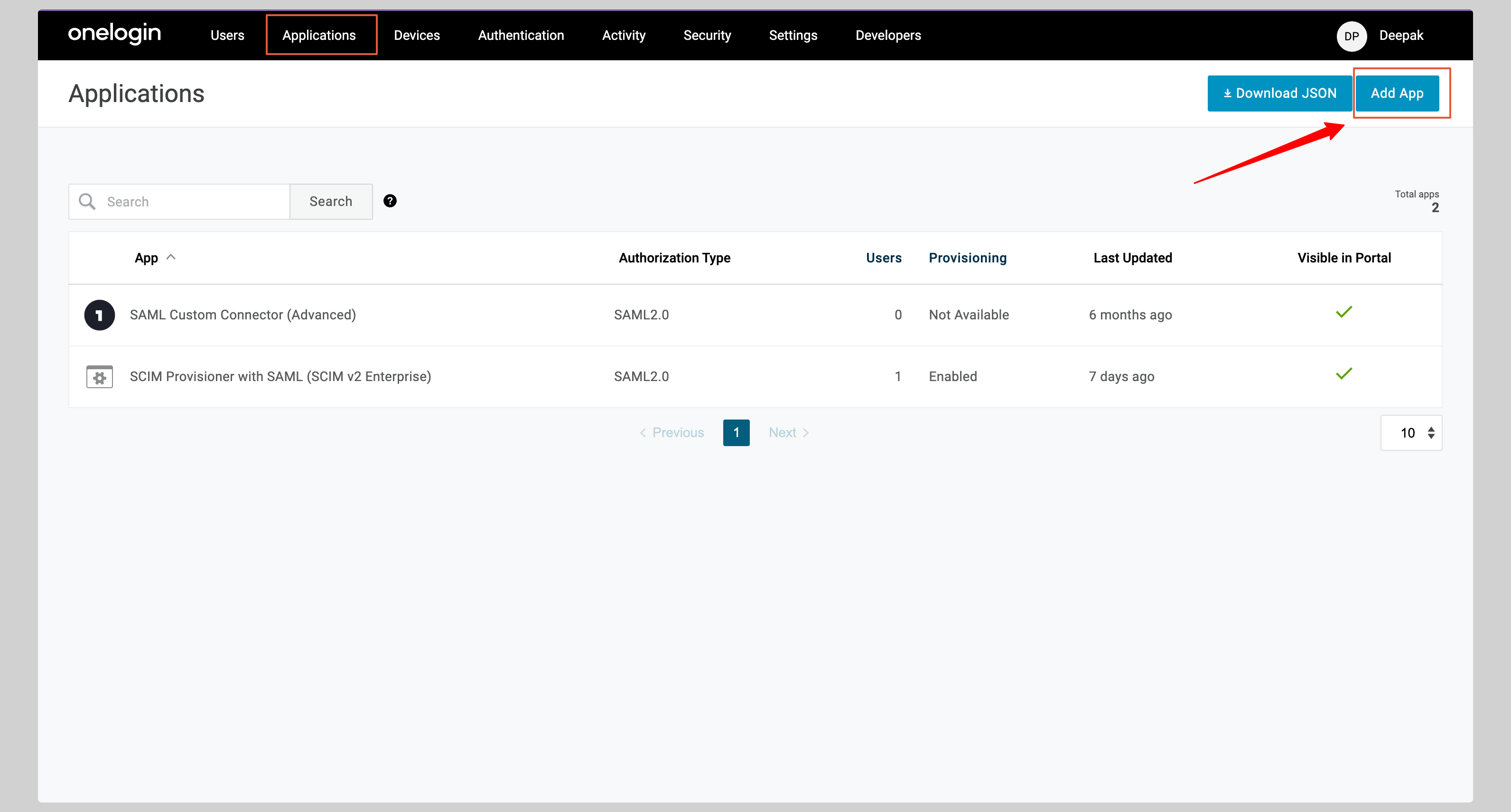The width and height of the screenshot is (1511, 812).
Task: Click the Download JSON button
Action: pos(1279,93)
